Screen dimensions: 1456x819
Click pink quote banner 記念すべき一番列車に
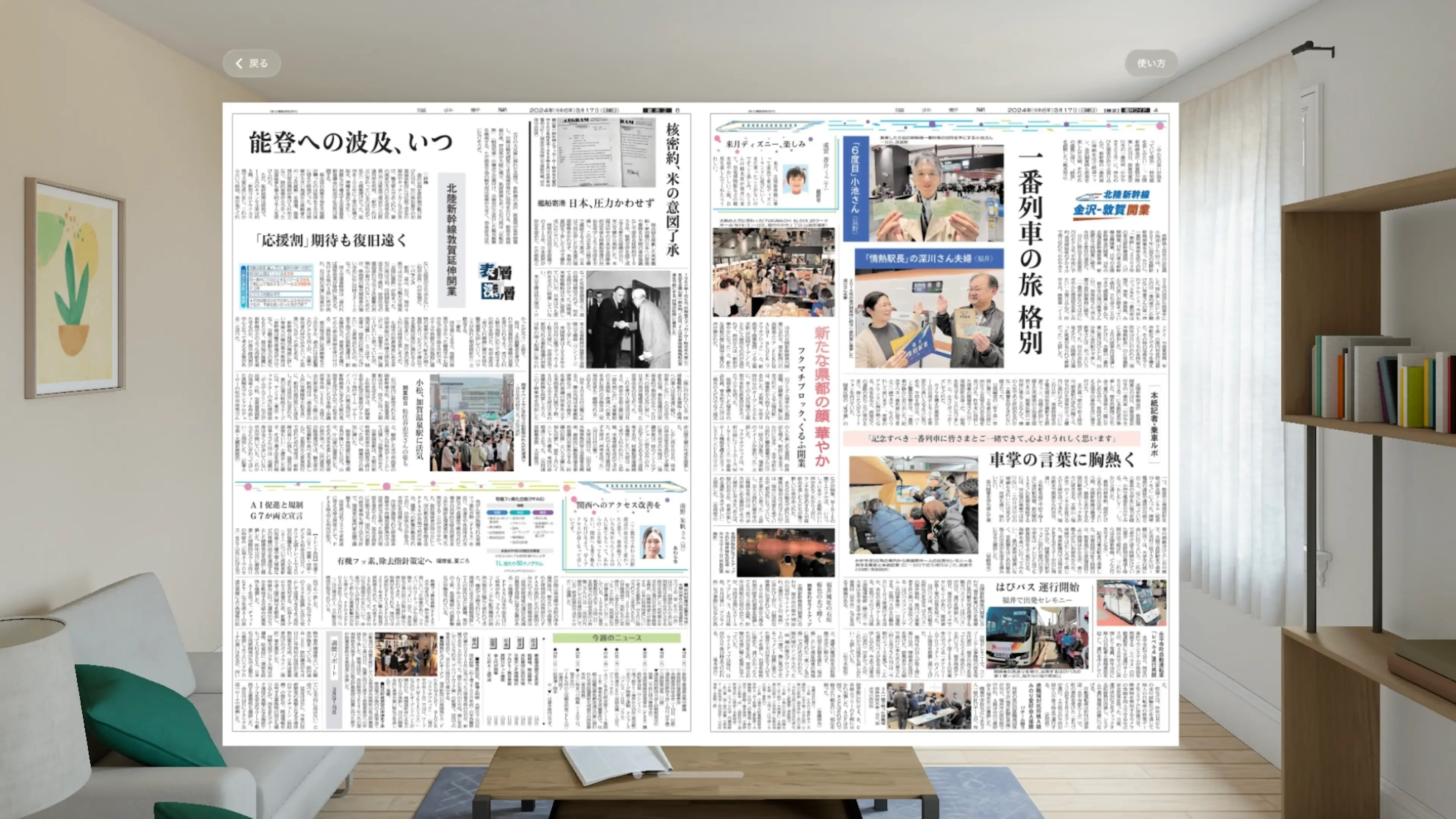click(992, 438)
